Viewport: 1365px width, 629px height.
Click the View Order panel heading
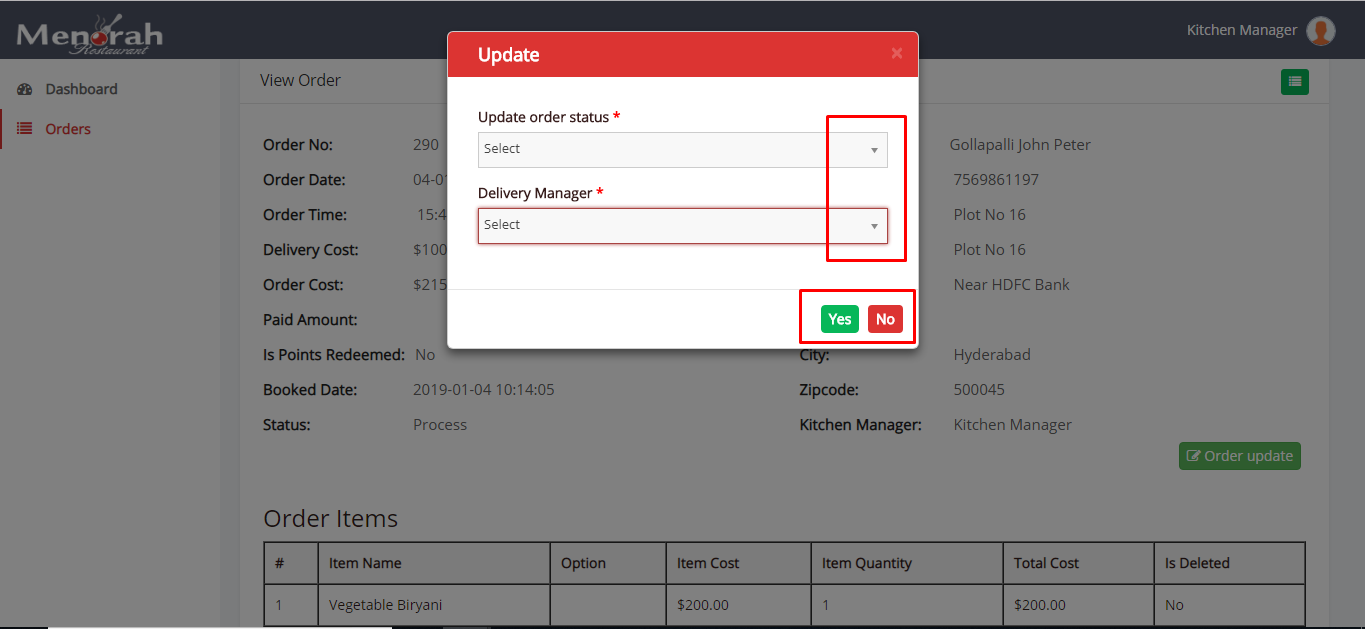(300, 80)
